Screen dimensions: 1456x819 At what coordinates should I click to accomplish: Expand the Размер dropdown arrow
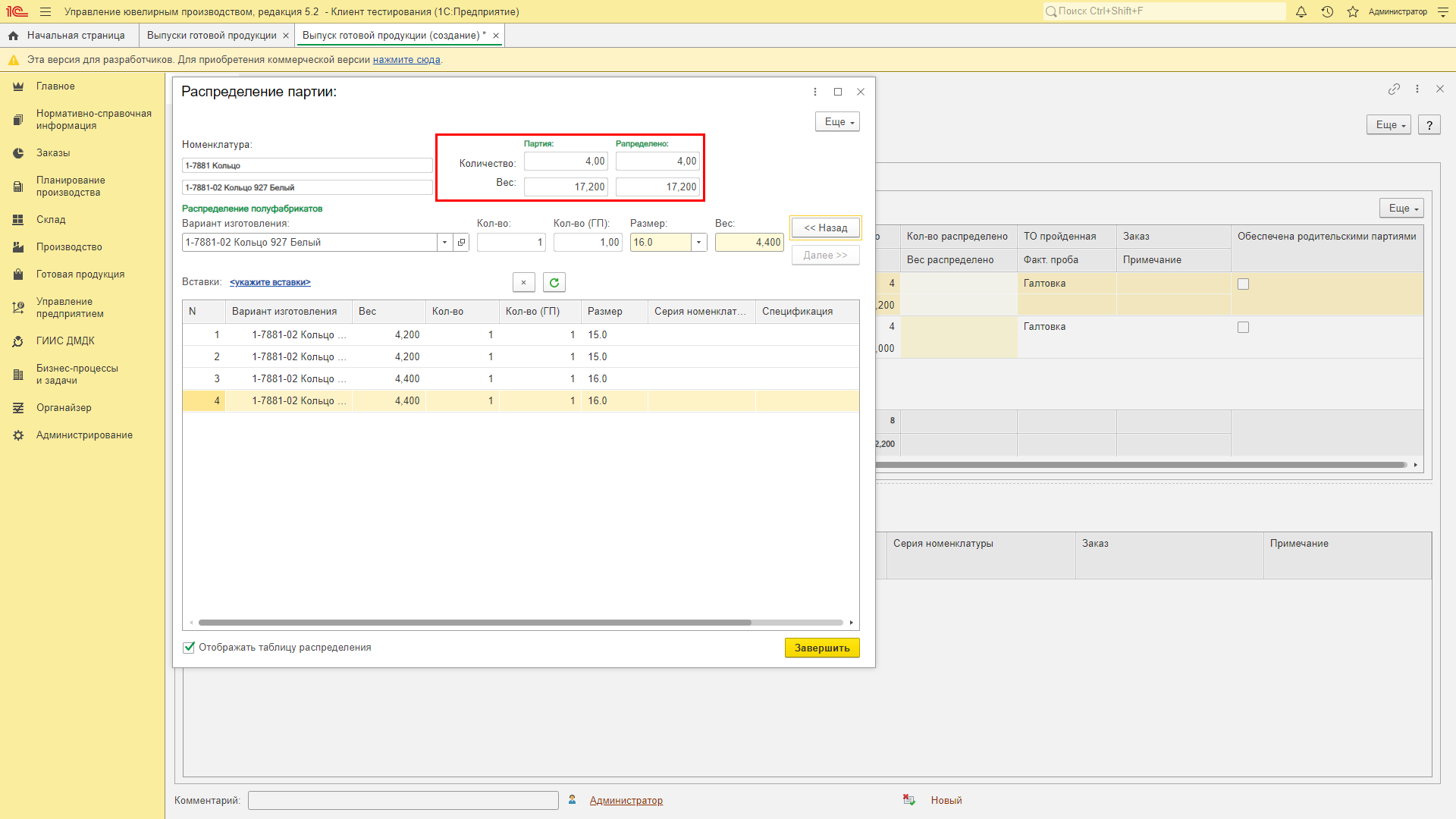698,243
